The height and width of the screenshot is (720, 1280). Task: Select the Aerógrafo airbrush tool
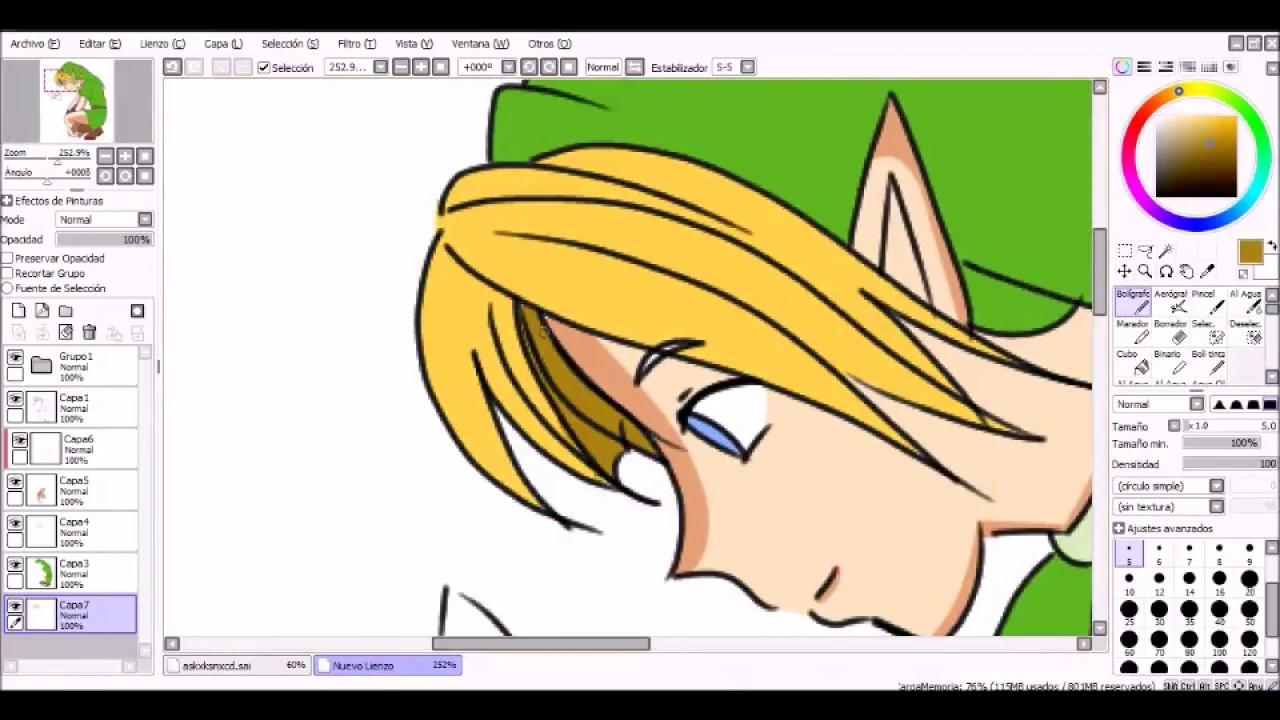point(1171,302)
